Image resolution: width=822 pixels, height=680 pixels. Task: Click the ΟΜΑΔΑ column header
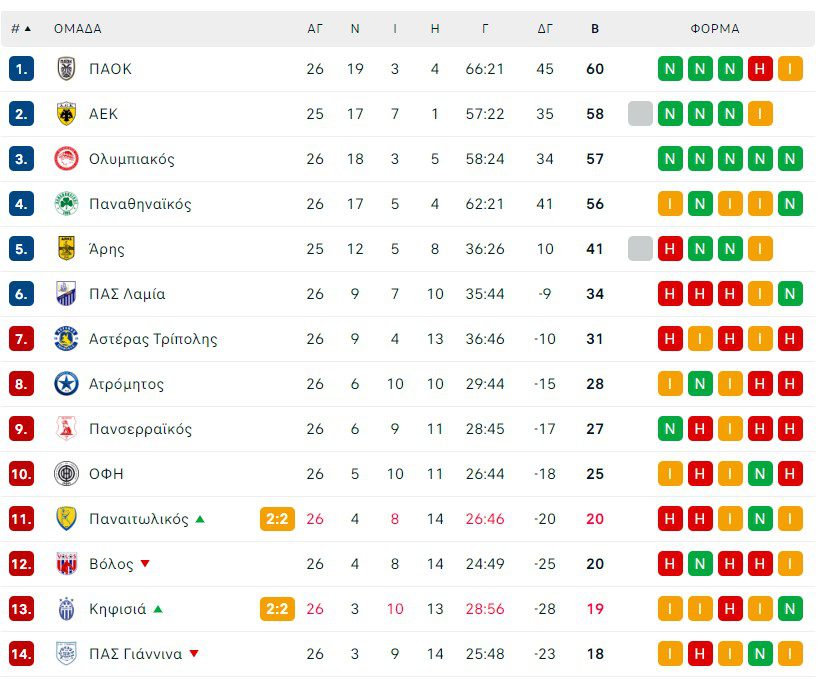[78, 29]
